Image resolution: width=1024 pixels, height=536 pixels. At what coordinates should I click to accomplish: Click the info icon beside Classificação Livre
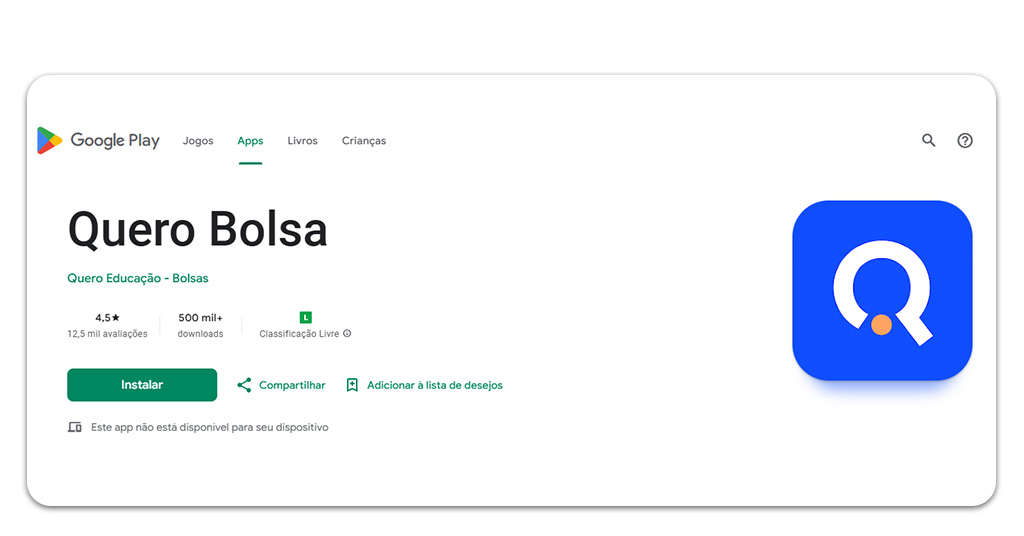[348, 334]
